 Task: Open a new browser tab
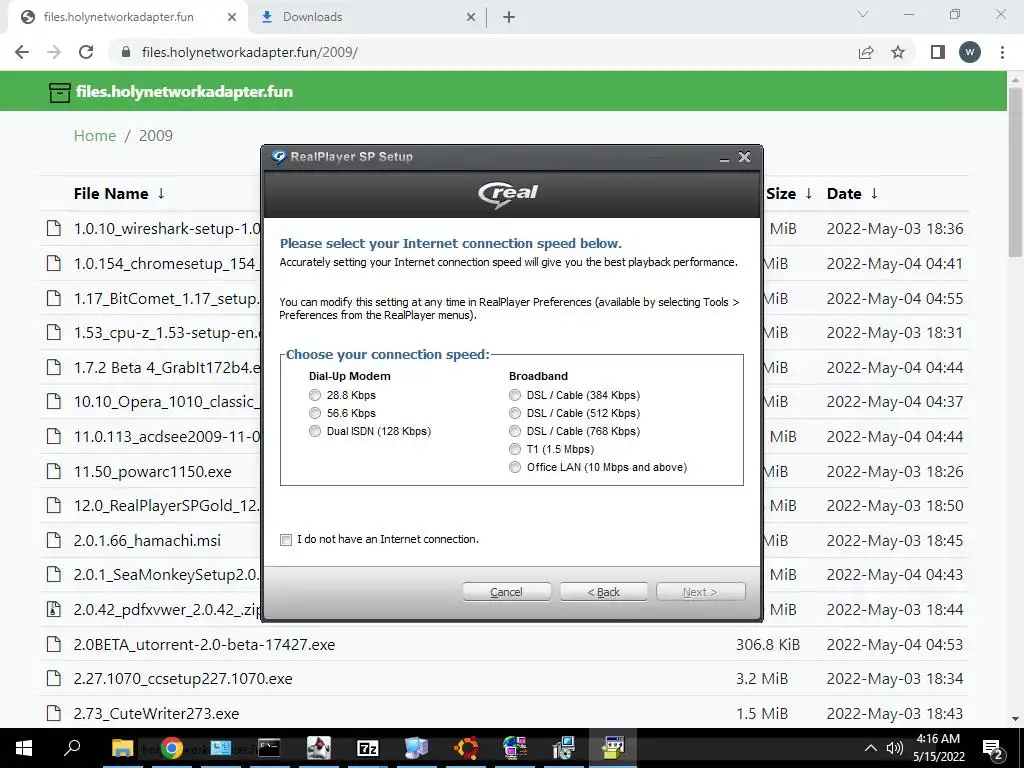(509, 18)
